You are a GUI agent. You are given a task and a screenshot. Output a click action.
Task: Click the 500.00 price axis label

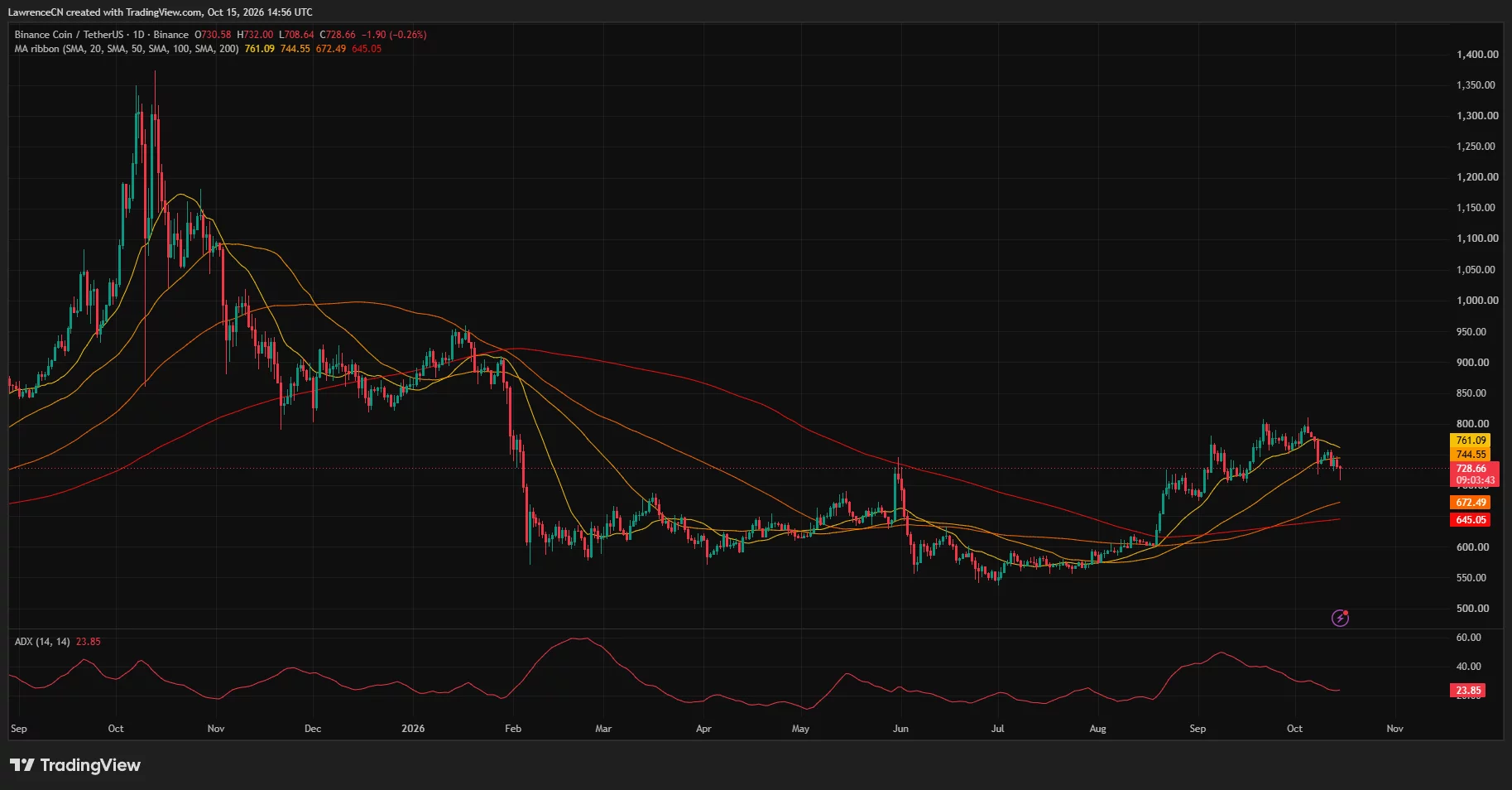(1472, 609)
